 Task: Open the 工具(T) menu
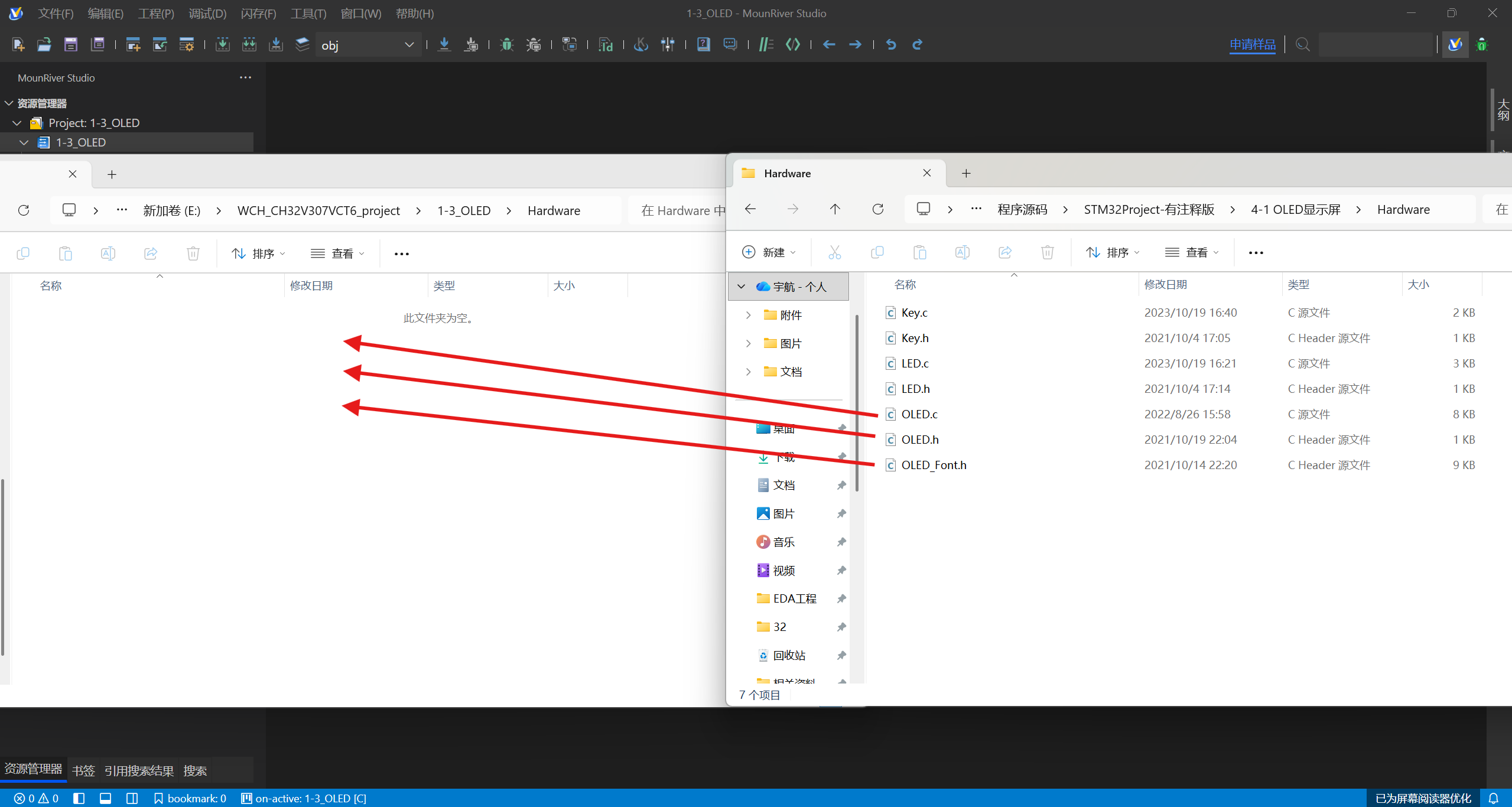[308, 13]
